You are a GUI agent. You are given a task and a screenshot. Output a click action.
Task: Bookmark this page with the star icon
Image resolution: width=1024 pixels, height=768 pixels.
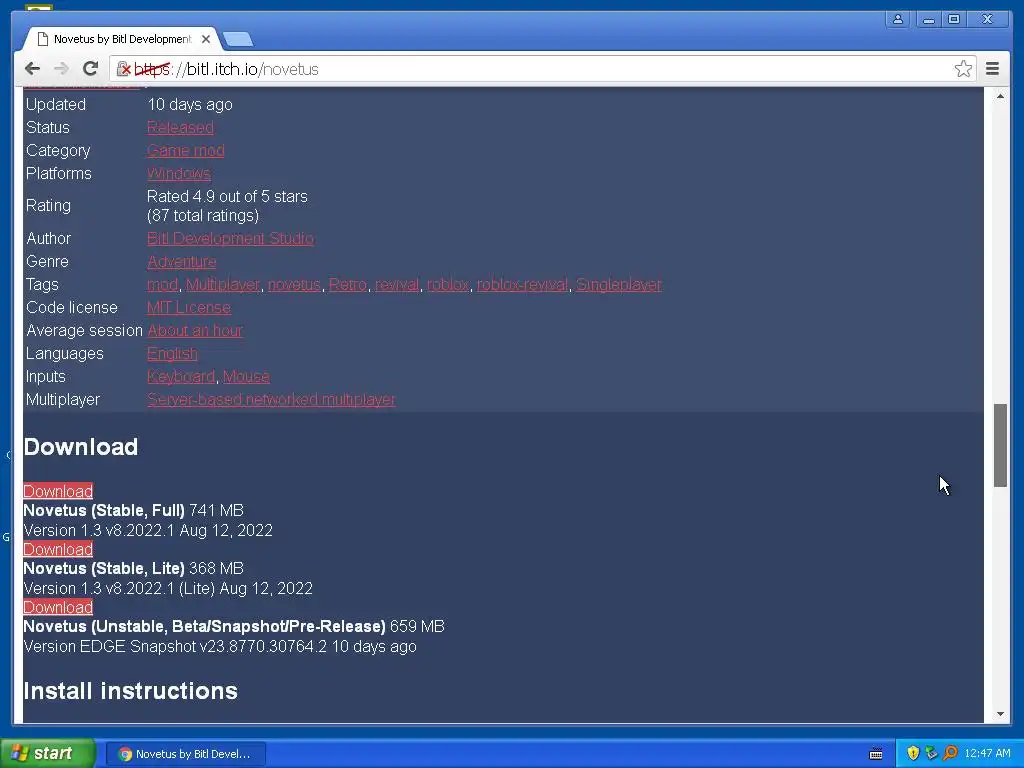pos(963,69)
